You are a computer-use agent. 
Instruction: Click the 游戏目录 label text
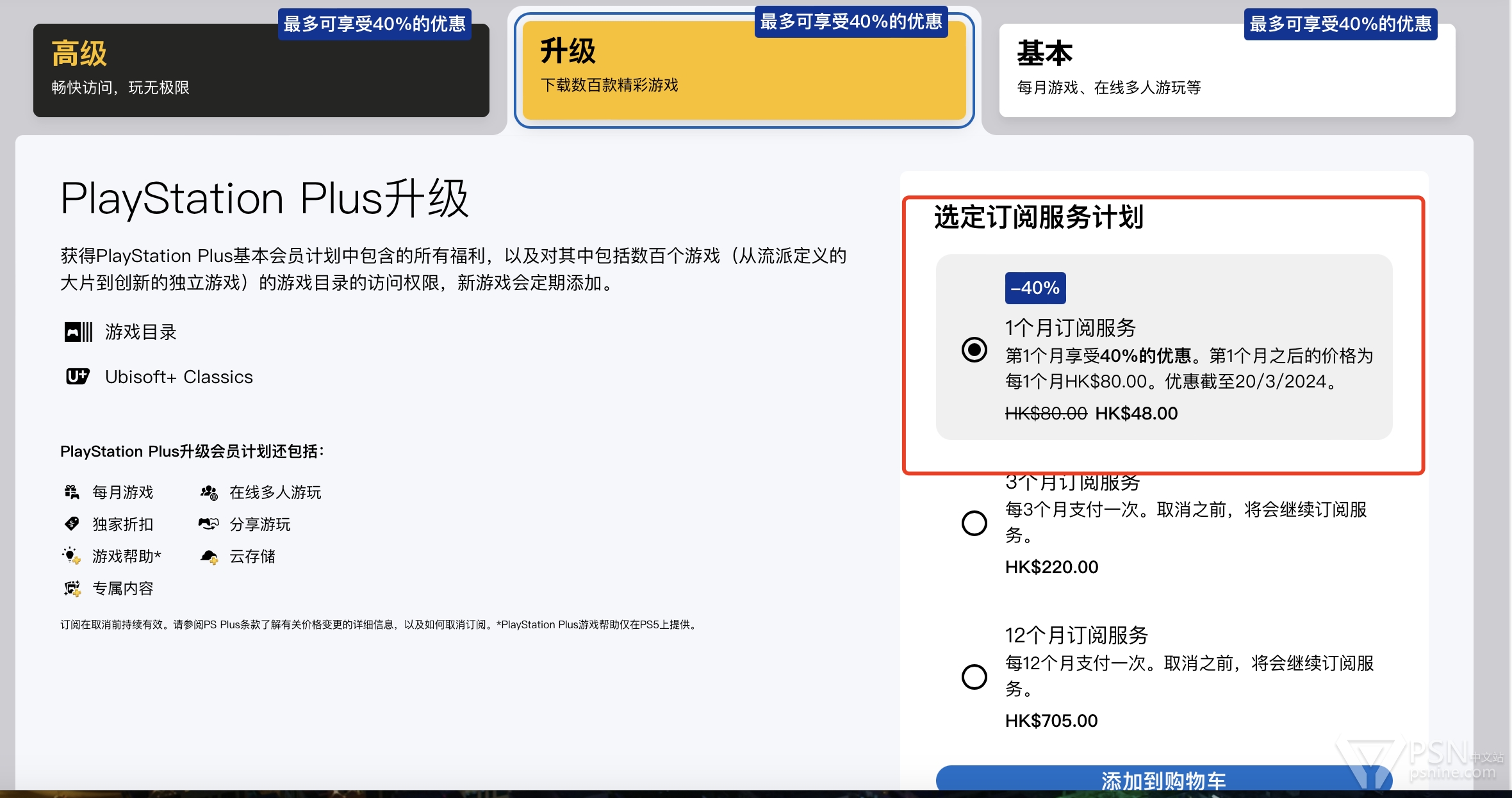pyautogui.click(x=141, y=332)
